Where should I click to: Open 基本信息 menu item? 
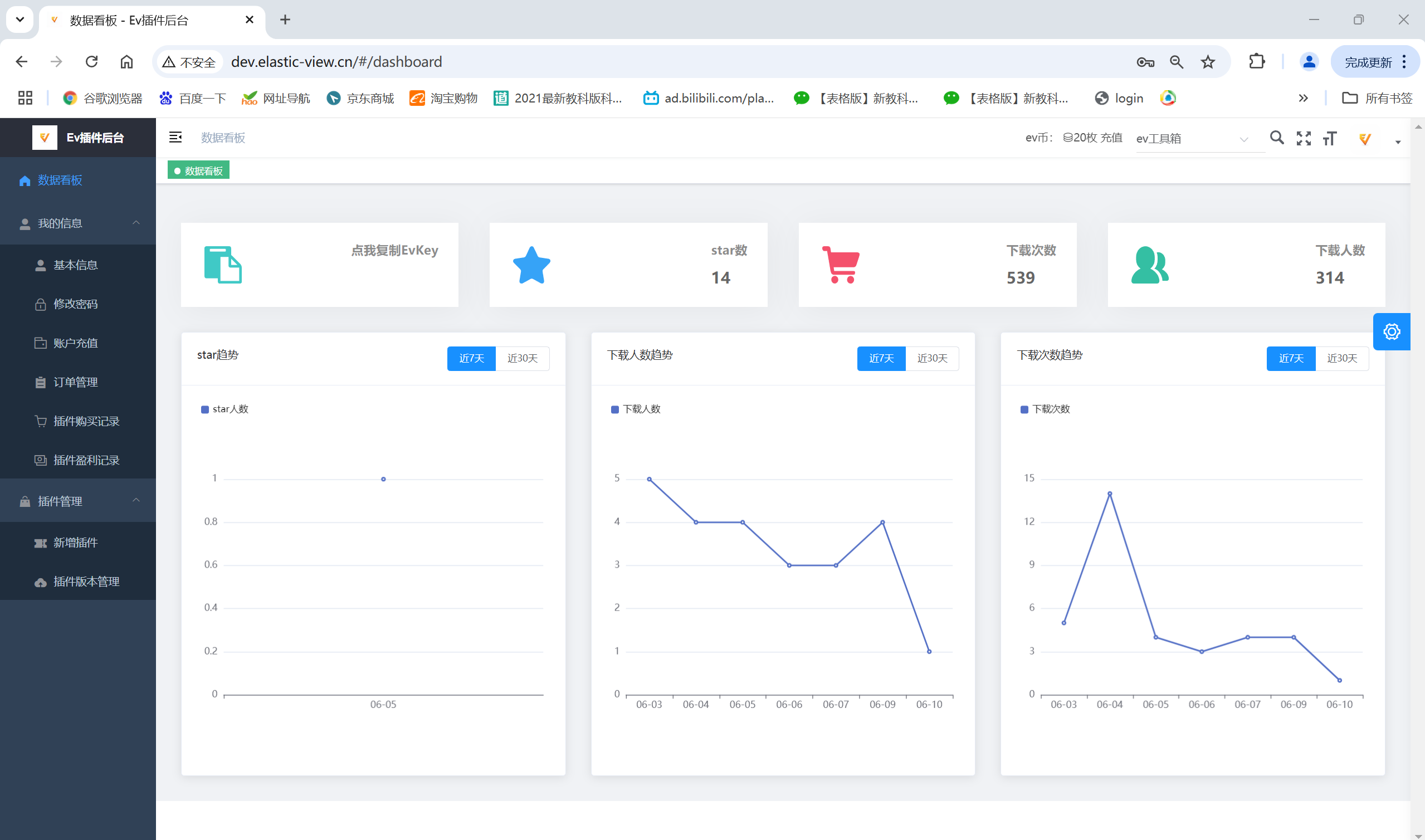78,265
